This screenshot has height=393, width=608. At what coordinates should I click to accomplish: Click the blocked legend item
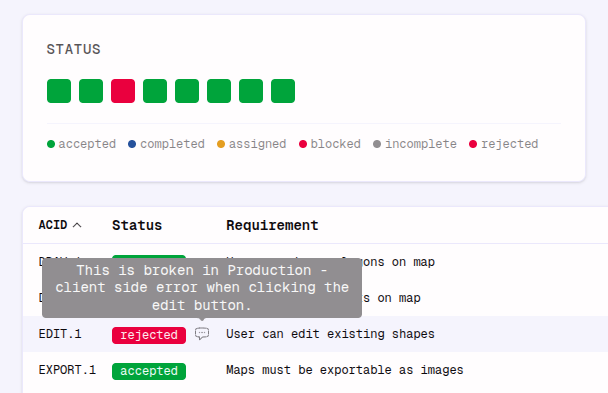point(330,144)
